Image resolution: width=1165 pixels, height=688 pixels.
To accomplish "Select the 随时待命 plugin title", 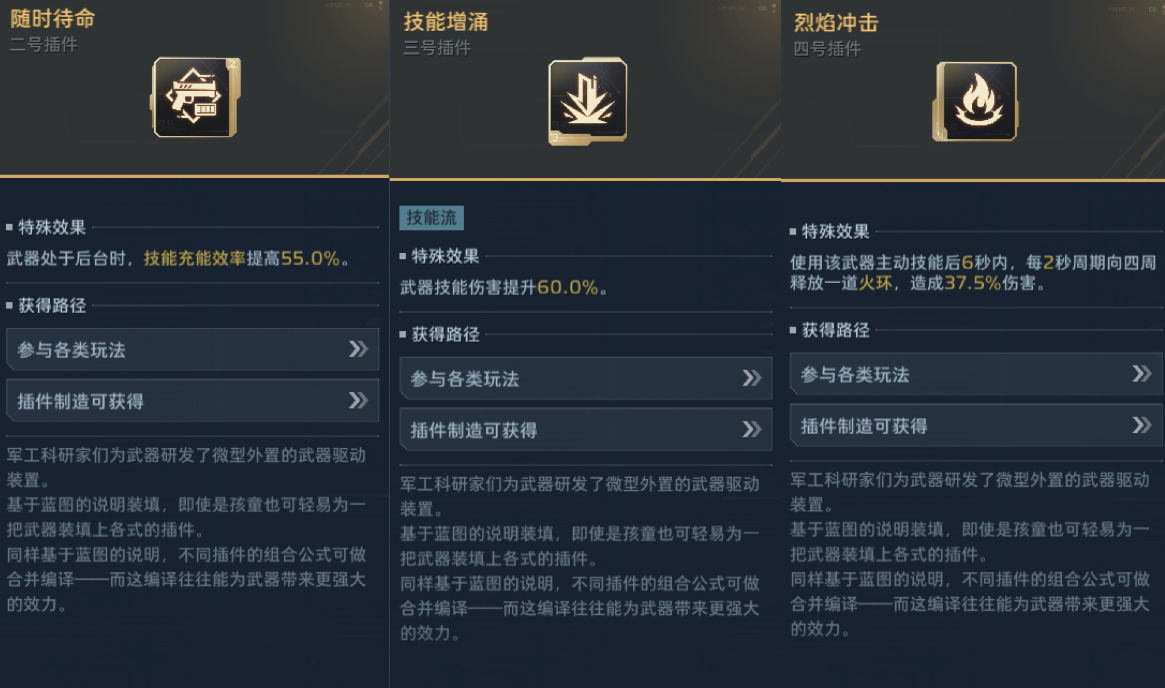I will pyautogui.click(x=52, y=20).
